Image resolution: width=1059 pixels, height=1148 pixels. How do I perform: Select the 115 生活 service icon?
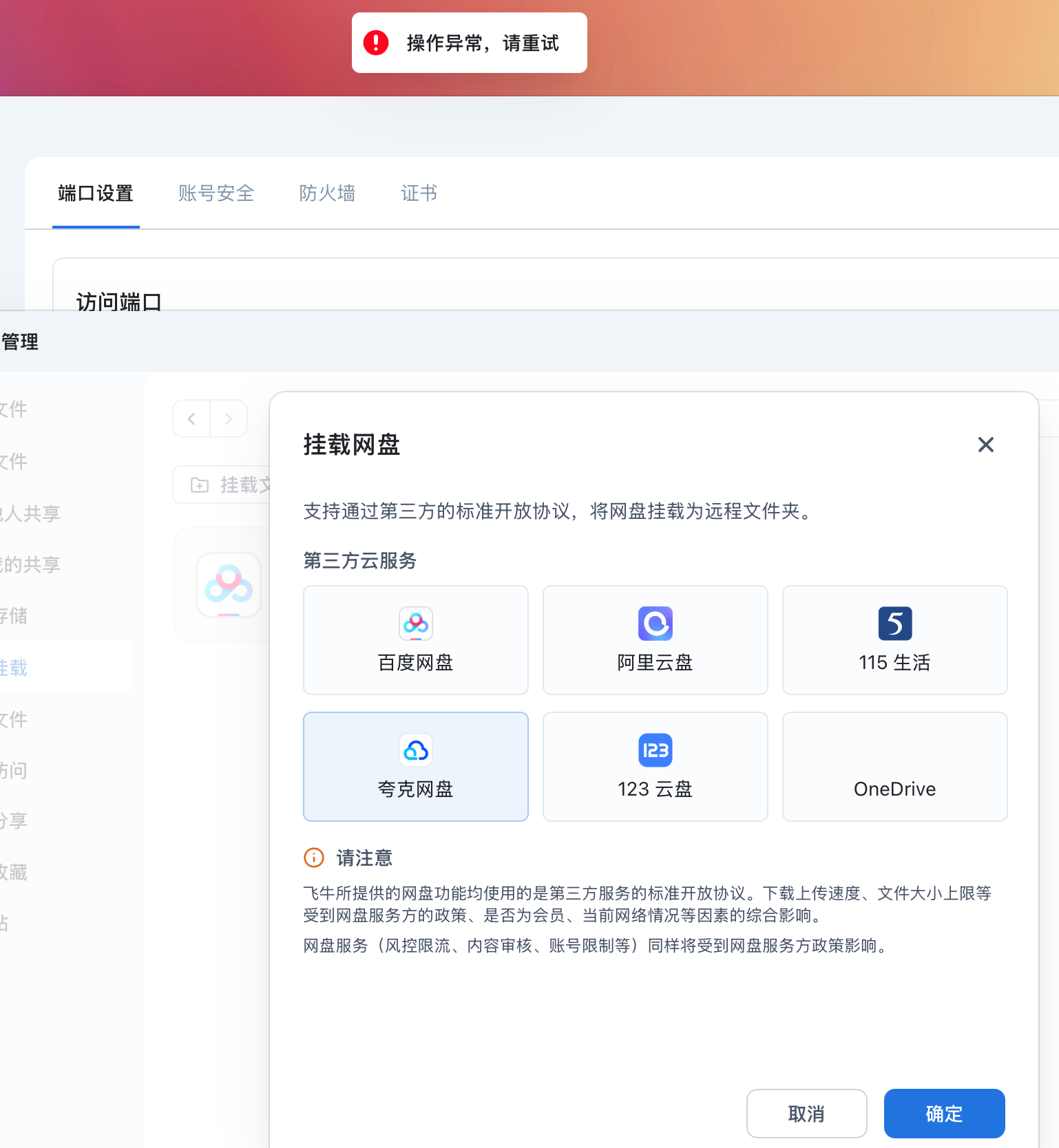[x=895, y=624]
